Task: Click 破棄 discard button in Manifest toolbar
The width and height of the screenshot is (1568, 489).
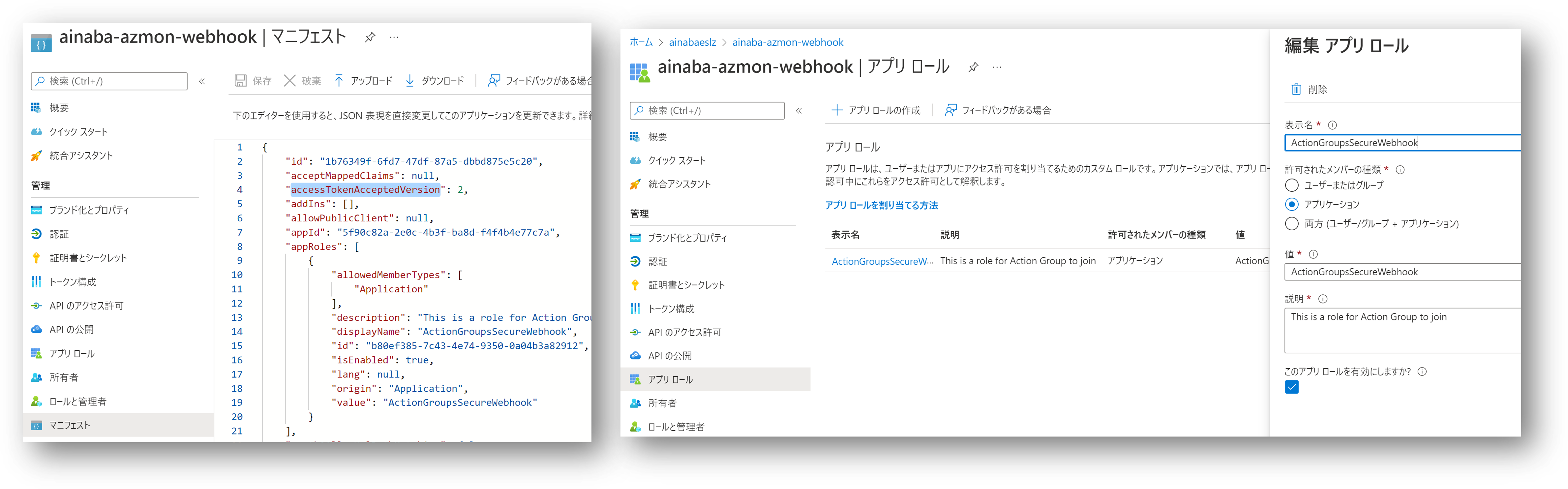Action: click(x=303, y=81)
